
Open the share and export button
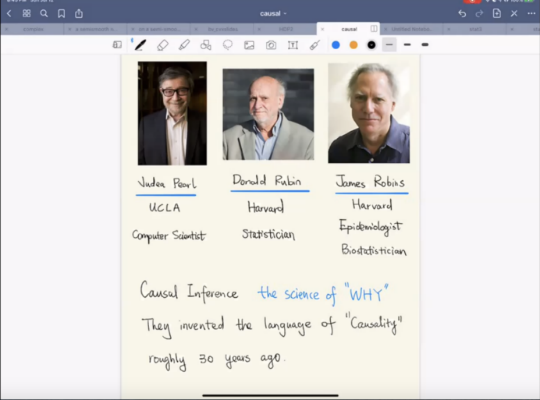[x=79, y=13]
